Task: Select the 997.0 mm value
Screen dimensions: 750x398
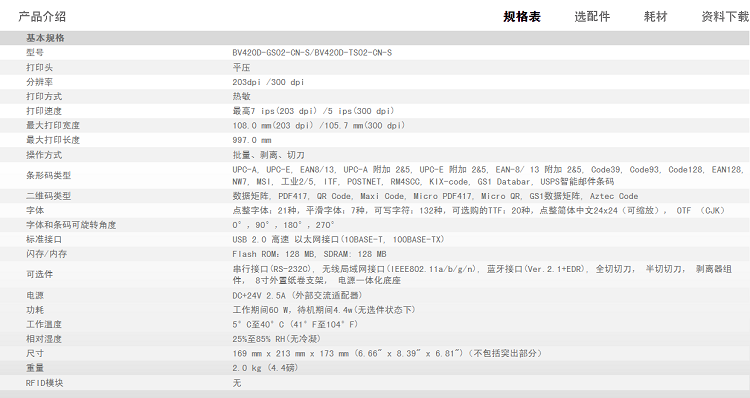Action: 252,140
